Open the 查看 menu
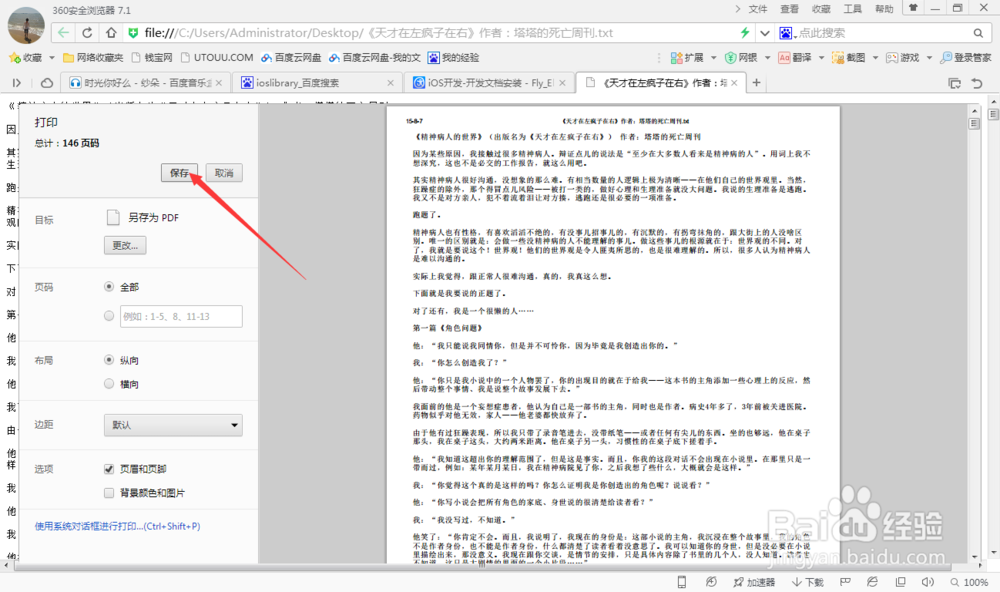The width and height of the screenshot is (1000, 592). point(790,9)
